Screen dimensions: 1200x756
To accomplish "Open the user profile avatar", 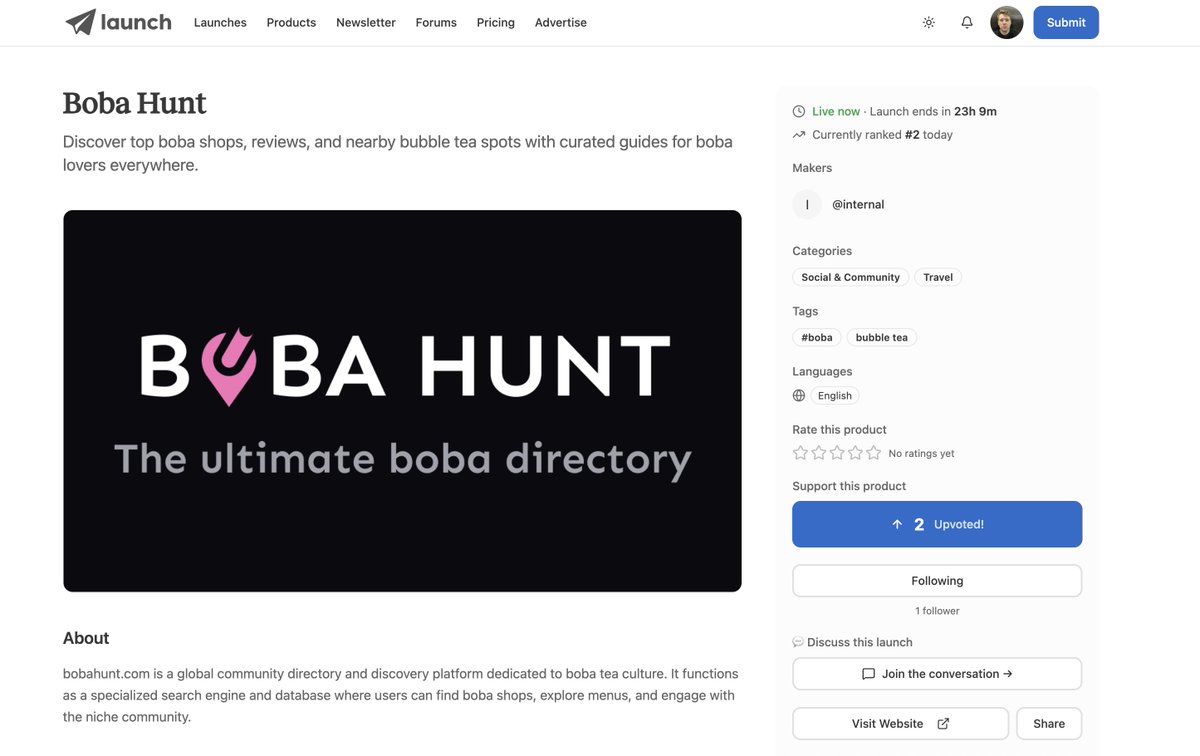I will (x=1007, y=22).
